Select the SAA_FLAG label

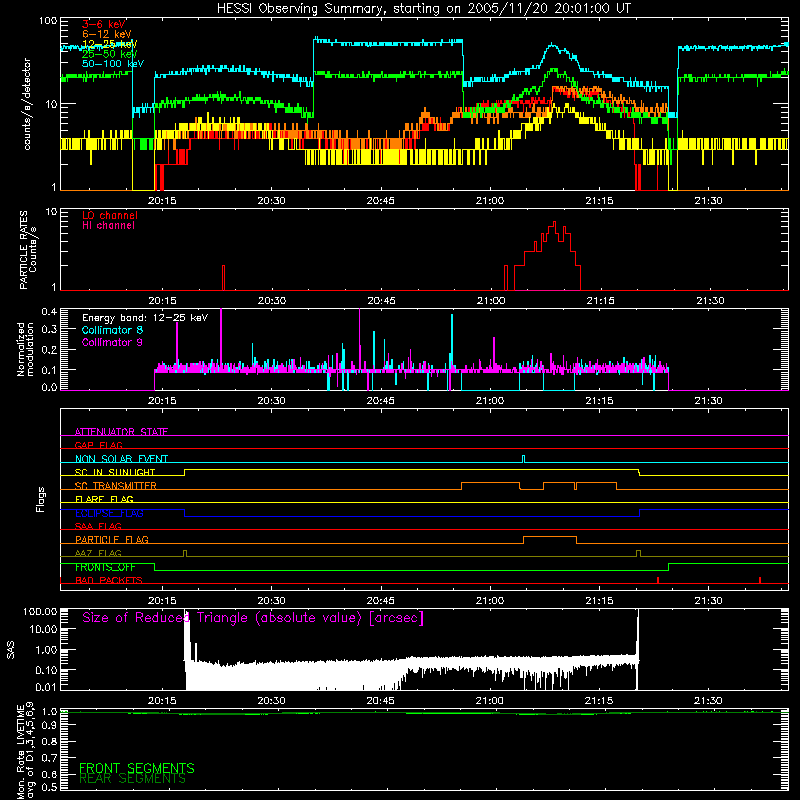[98, 526]
